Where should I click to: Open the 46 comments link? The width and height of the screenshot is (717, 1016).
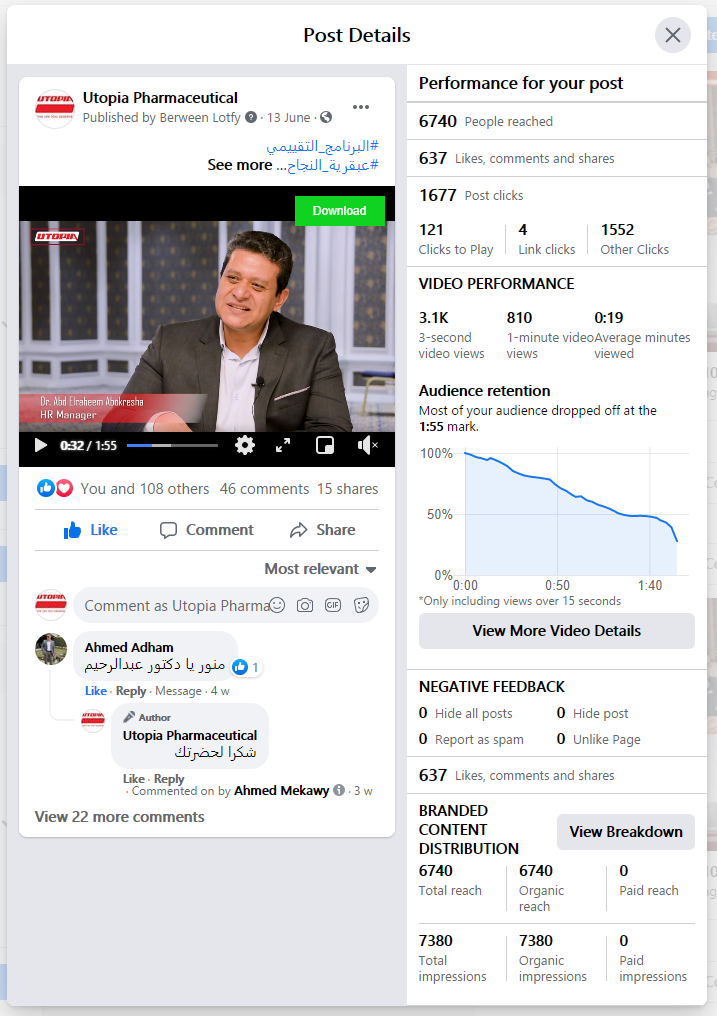[264, 489]
